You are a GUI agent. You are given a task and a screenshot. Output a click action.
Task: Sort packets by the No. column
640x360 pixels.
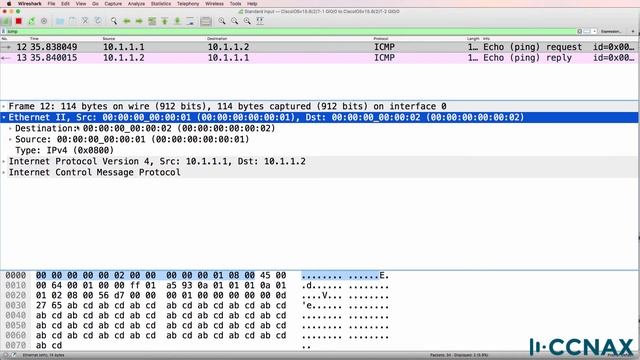coord(4,38)
